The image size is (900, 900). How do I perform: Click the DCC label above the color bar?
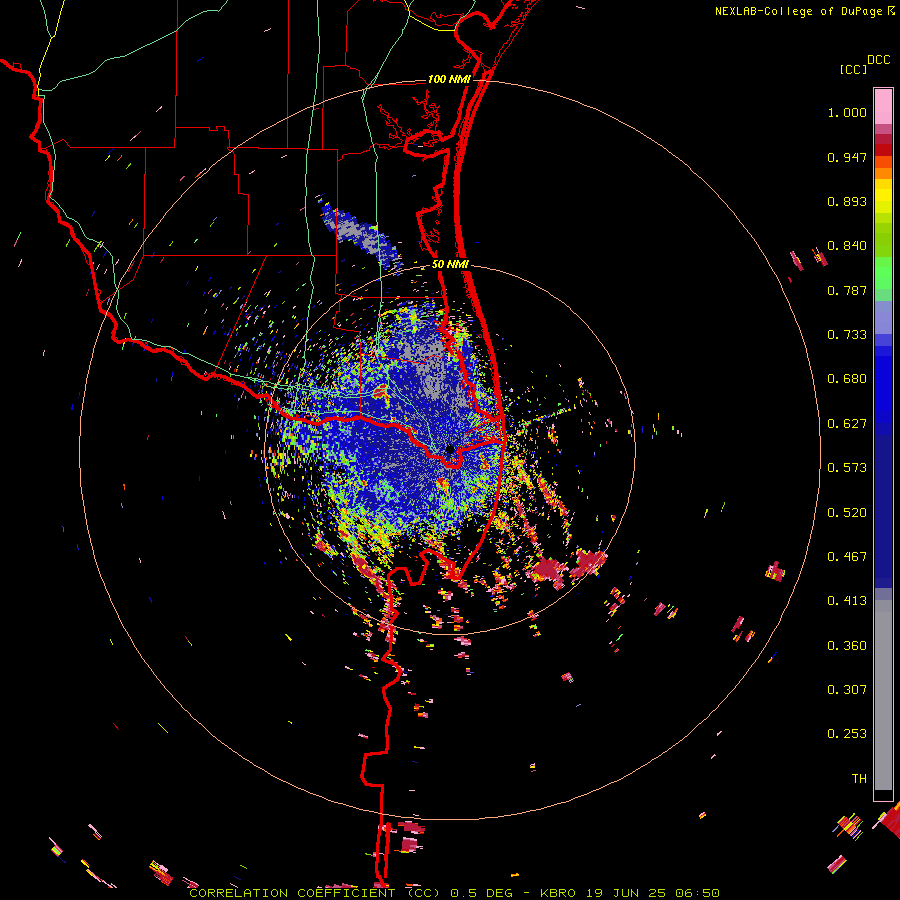tap(879, 60)
